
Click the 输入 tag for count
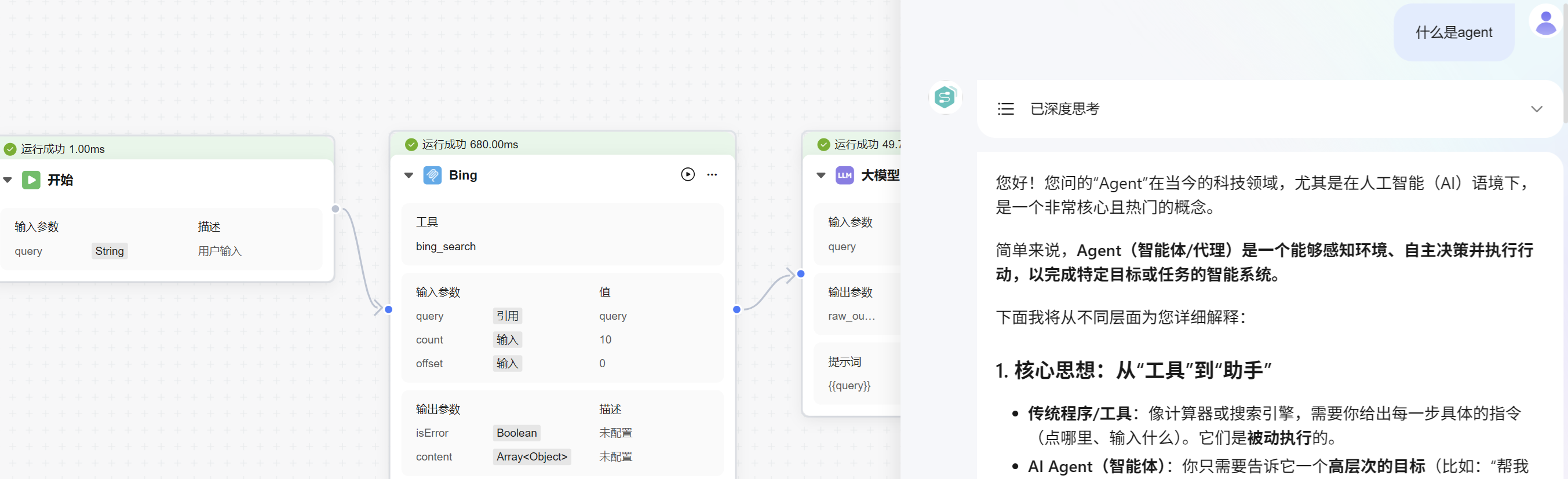507,339
